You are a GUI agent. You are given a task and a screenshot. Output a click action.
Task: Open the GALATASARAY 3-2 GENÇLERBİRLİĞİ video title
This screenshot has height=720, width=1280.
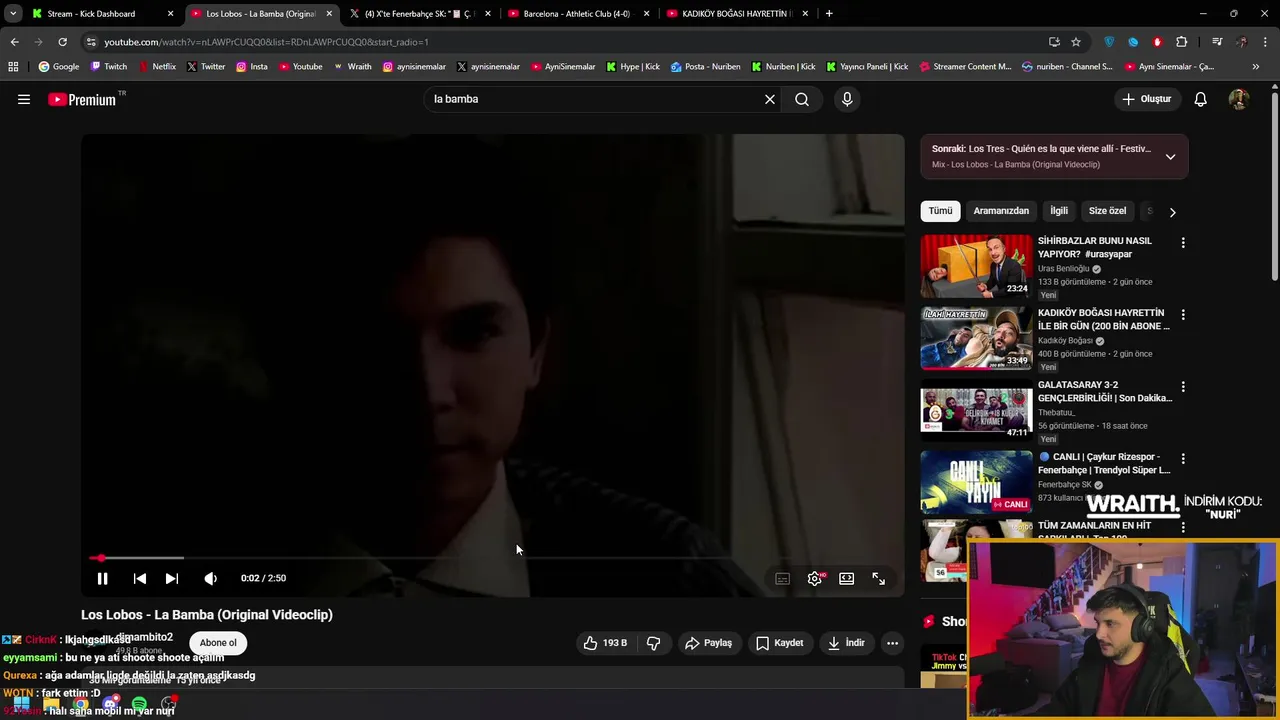[1104, 391]
